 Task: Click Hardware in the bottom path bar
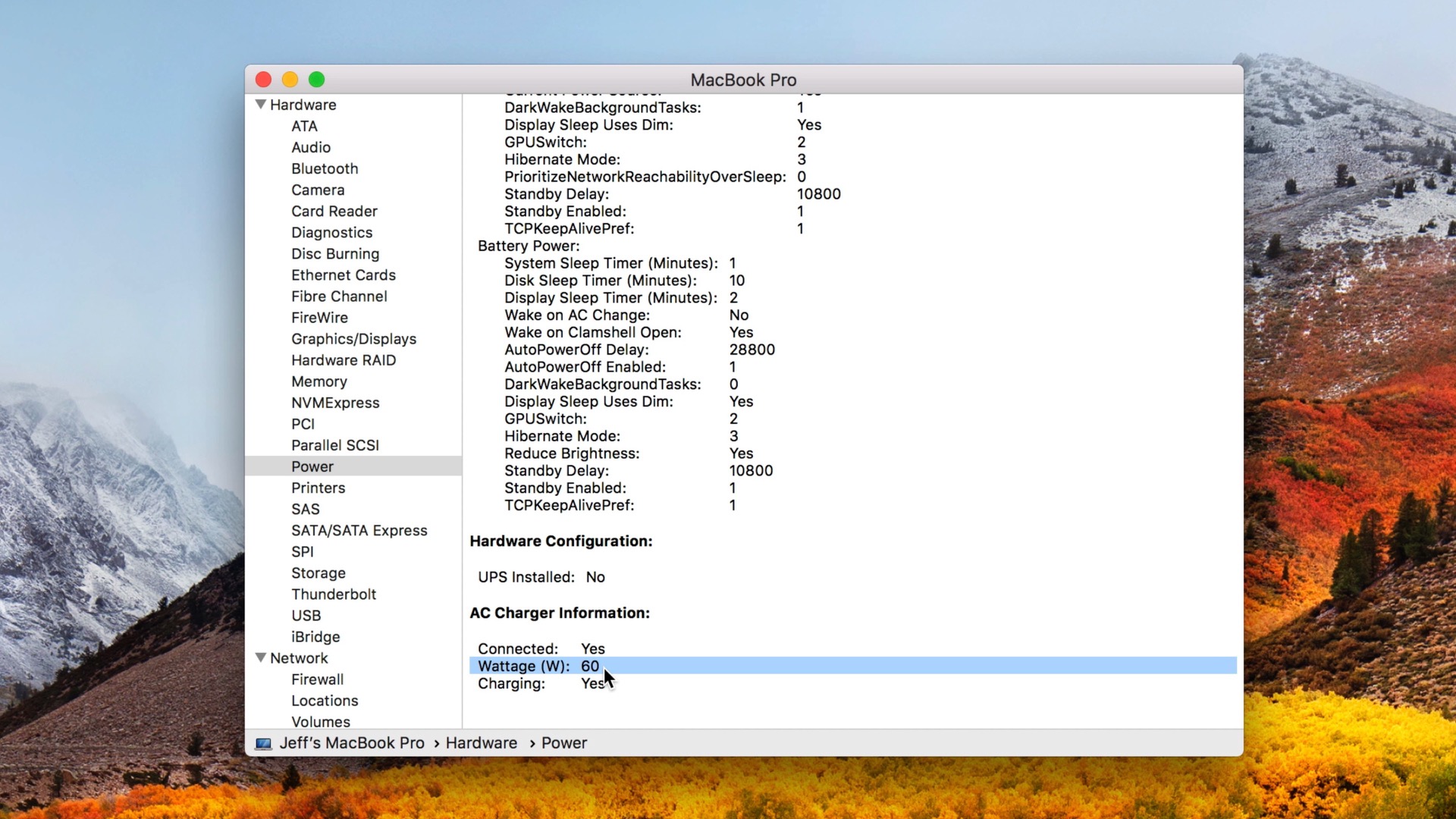point(481,743)
